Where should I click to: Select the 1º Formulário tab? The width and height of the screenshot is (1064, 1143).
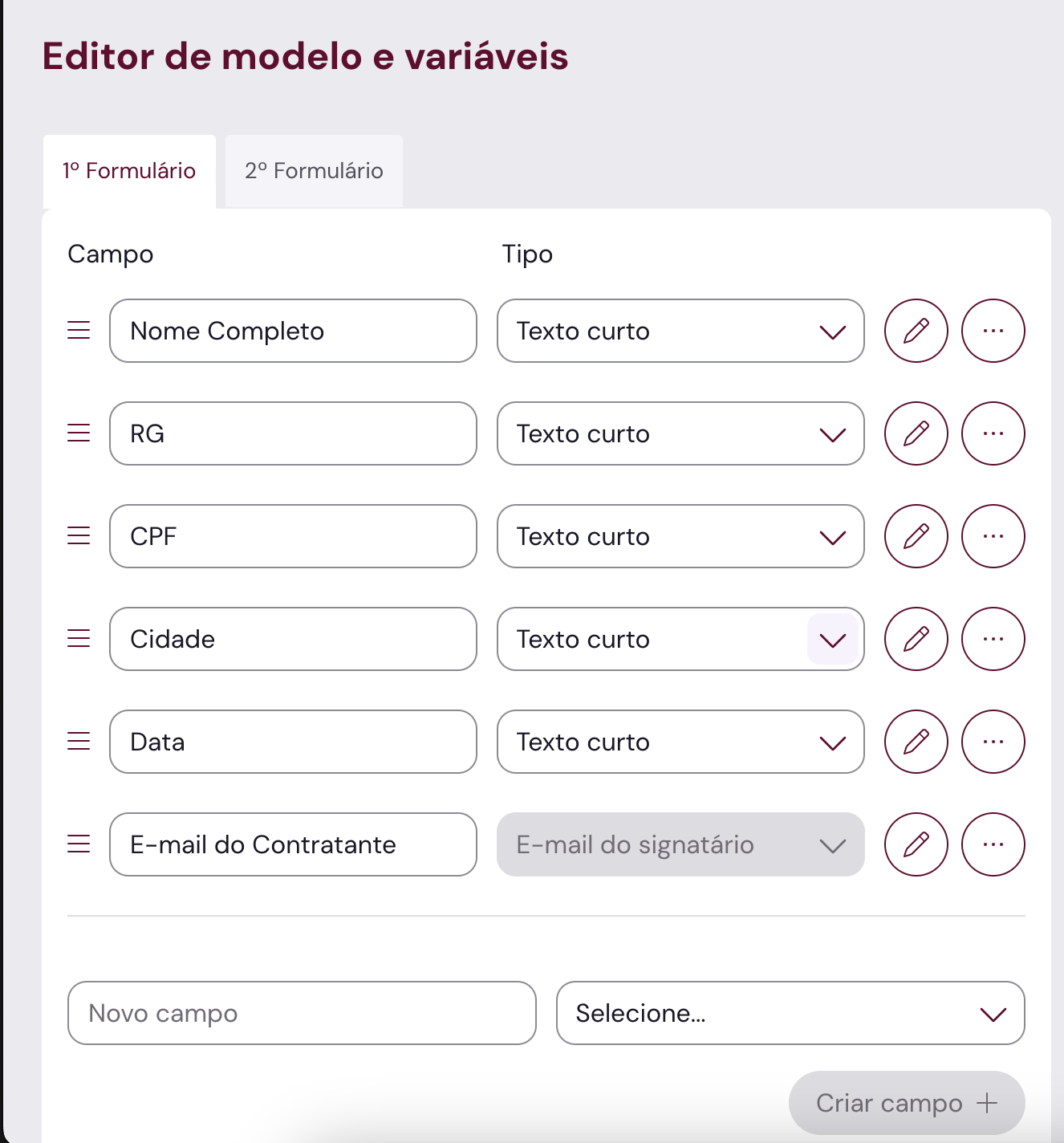coord(129,171)
